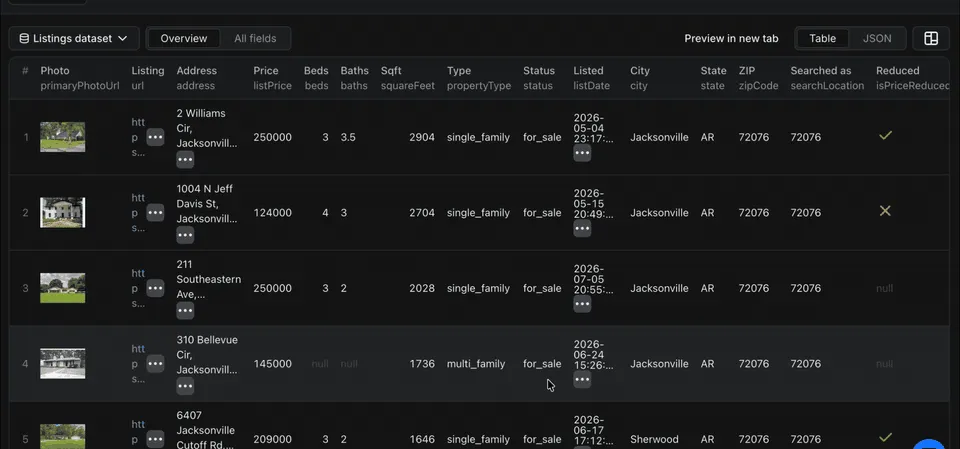Screen dimensions: 960x449
Task: Click the ZIP zipCode column header
Action: [759, 78]
